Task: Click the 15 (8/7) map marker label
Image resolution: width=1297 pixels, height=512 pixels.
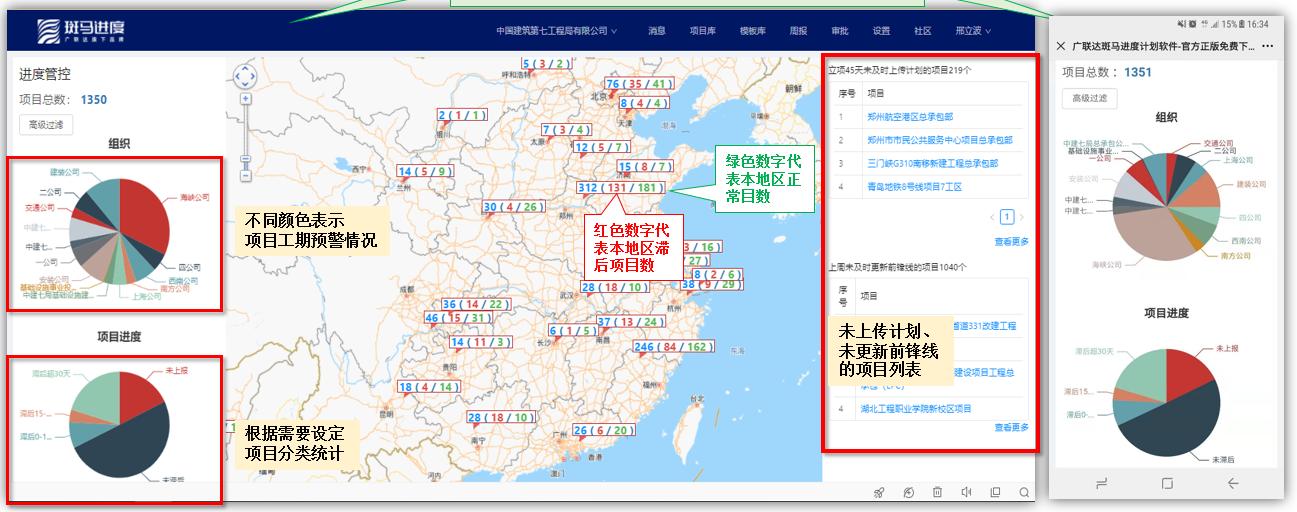Action: (x=645, y=167)
